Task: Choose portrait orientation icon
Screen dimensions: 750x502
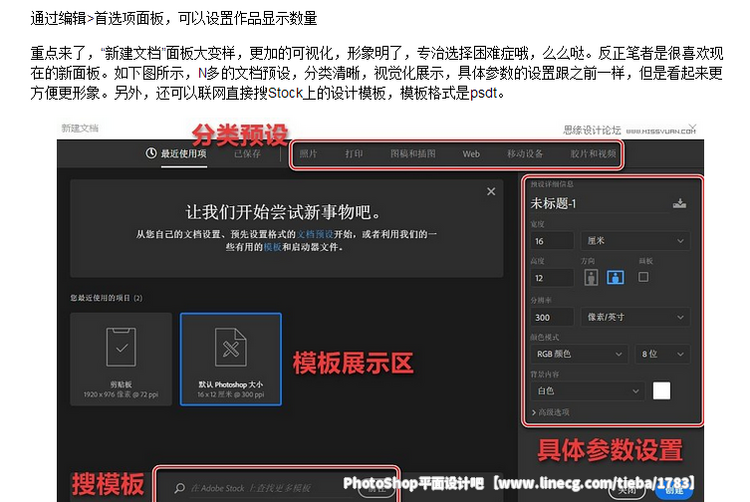Action: [x=591, y=277]
